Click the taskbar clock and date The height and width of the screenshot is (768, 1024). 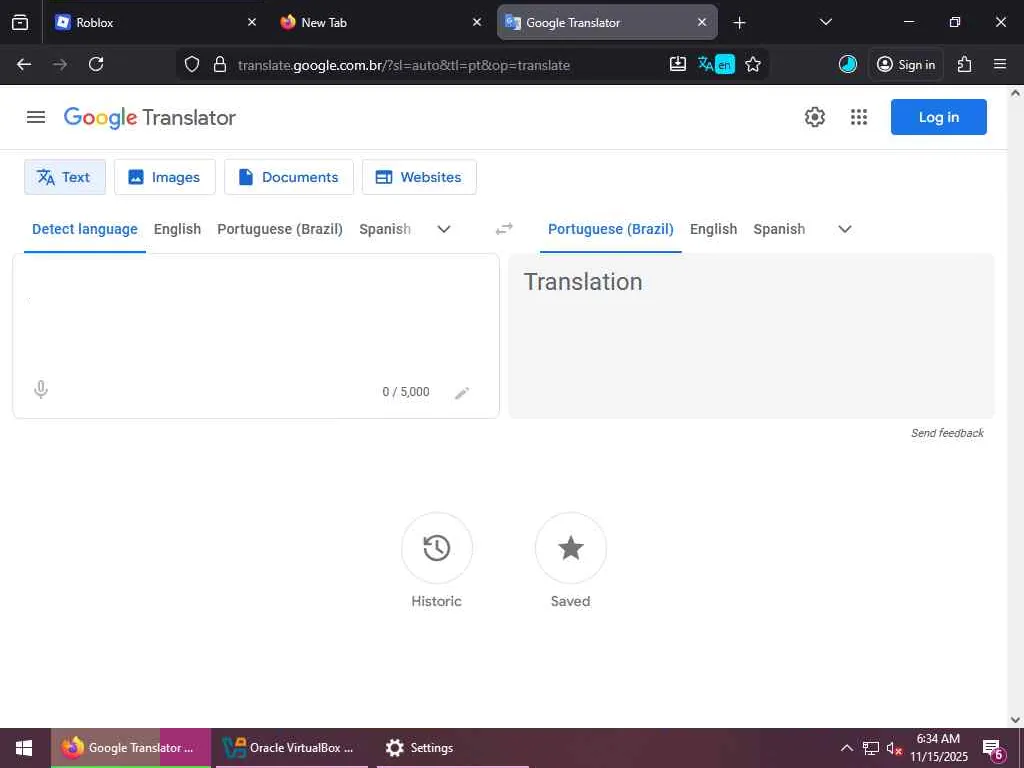[938, 748]
